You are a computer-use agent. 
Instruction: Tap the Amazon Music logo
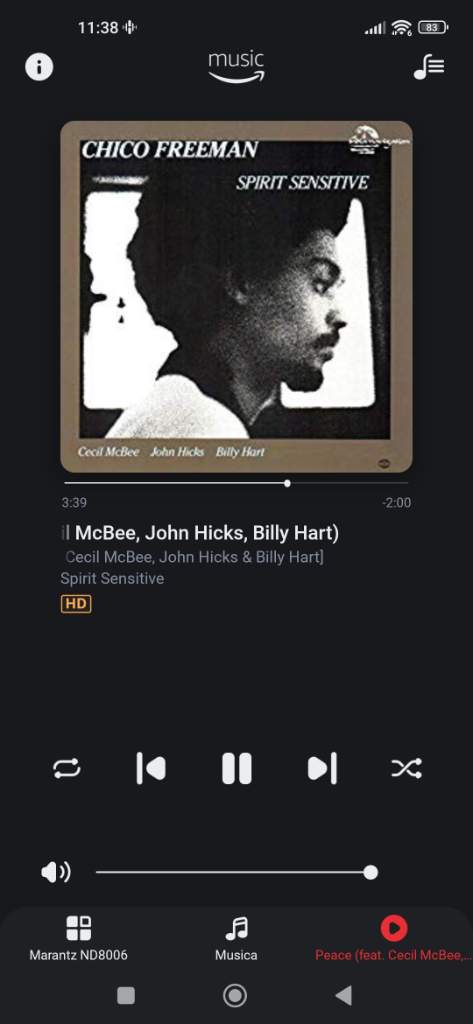[x=236, y=67]
